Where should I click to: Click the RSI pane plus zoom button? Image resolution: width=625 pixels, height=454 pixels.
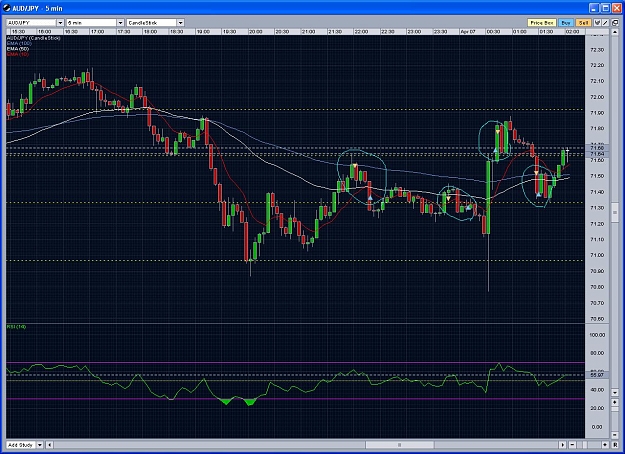click(x=615, y=403)
